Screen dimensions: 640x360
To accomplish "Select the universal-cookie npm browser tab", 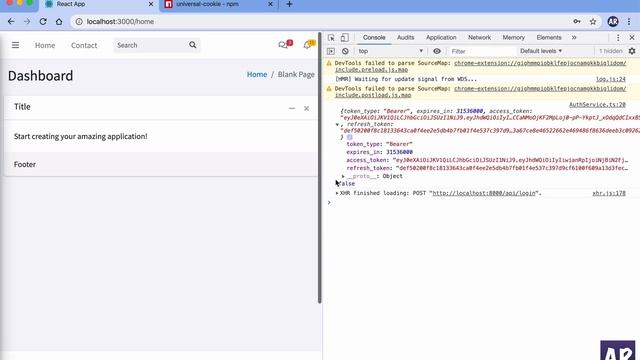I will click(218, 4).
